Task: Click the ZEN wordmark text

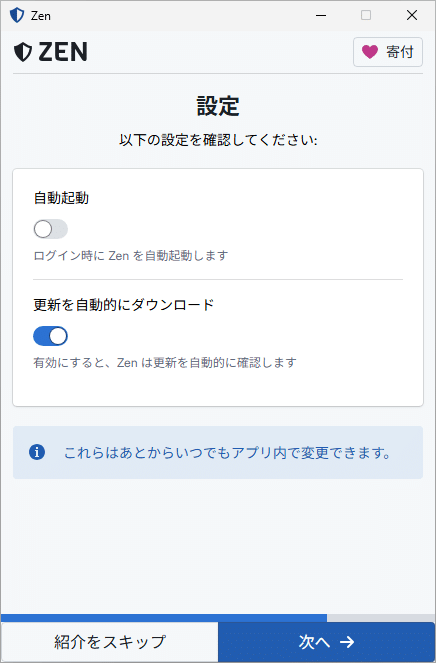Action: pos(63,52)
